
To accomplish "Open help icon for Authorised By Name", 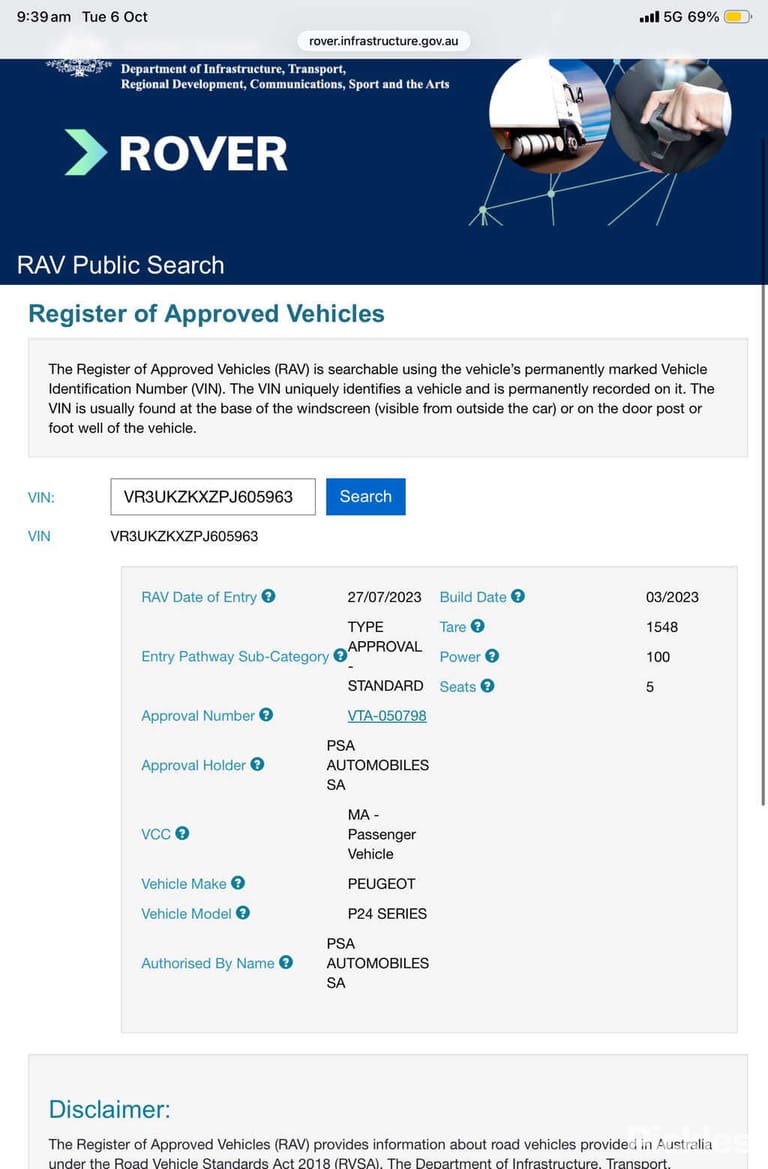I will point(286,962).
